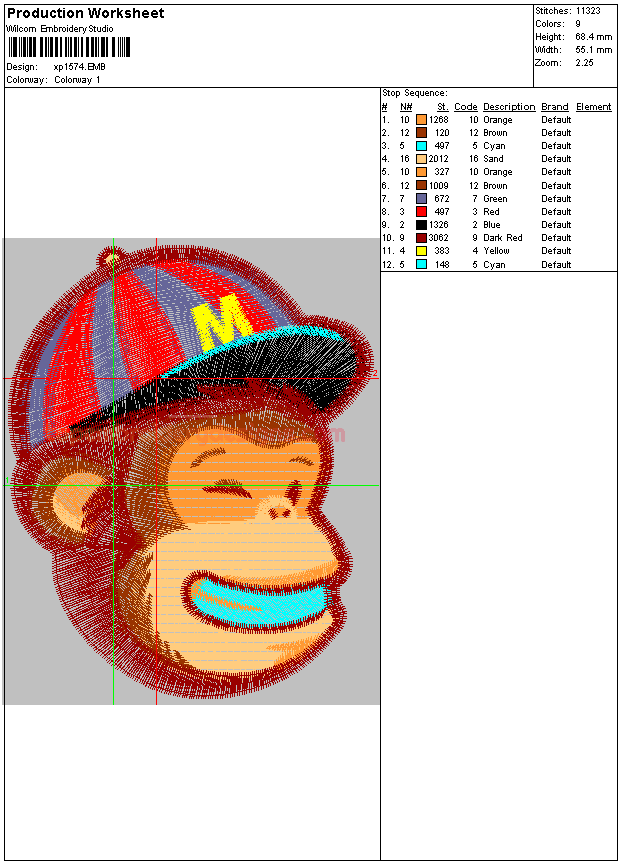Click the 'Colorway:' label
Viewport: 620px width, 861px height.
click(x=26, y=80)
